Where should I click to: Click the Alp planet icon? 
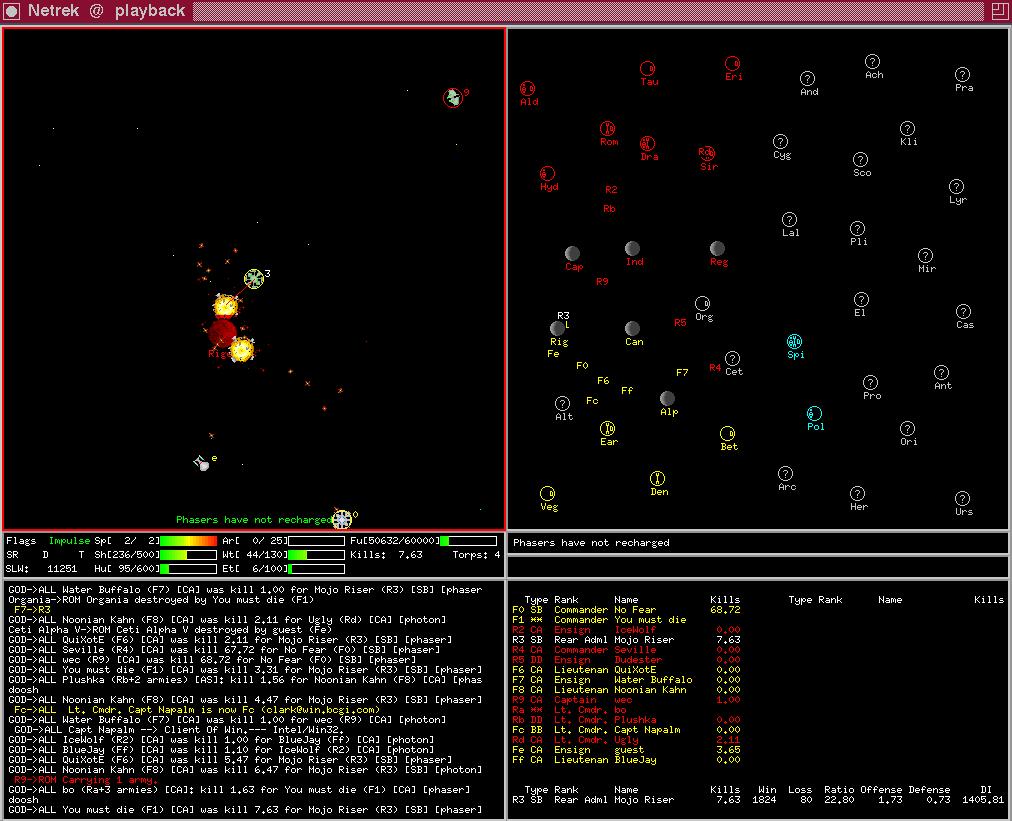(x=667, y=398)
